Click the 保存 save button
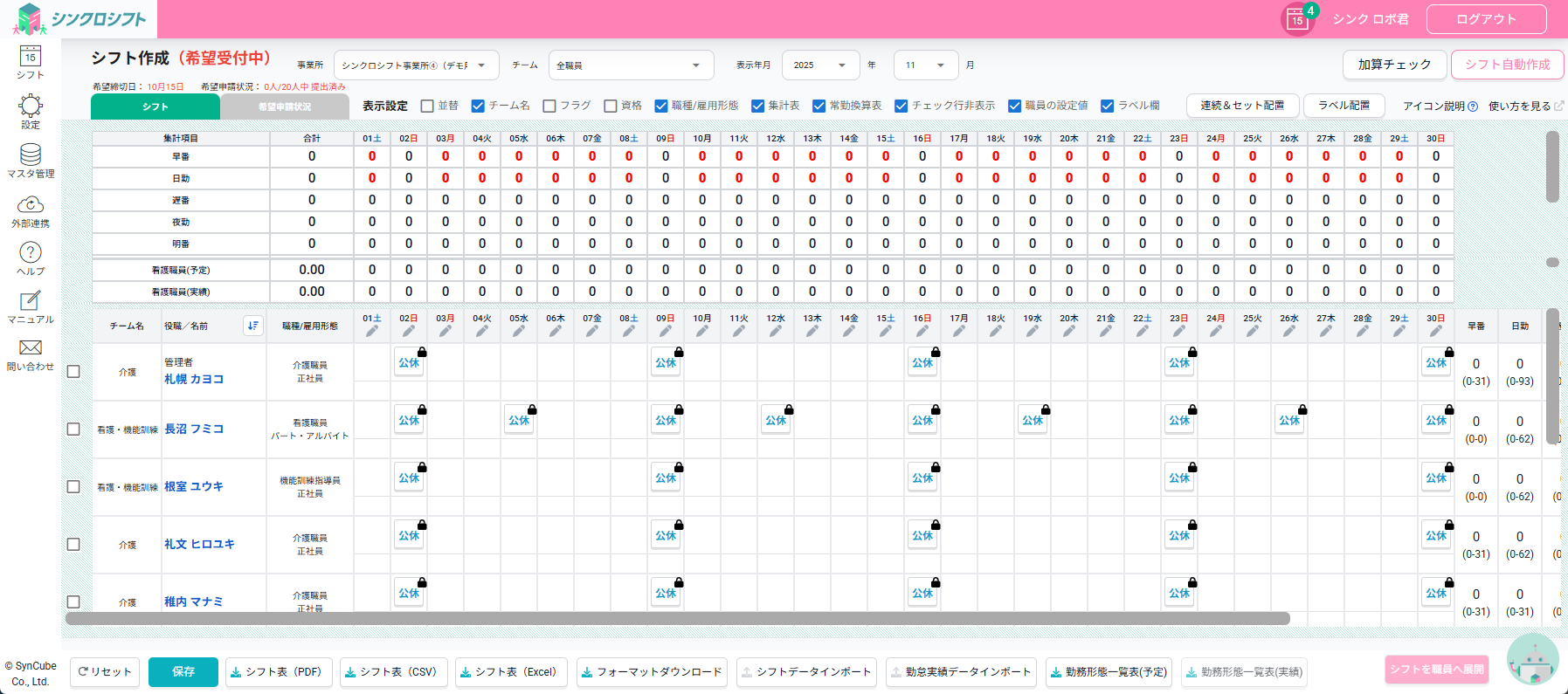The width and height of the screenshot is (1568, 694). point(183,671)
